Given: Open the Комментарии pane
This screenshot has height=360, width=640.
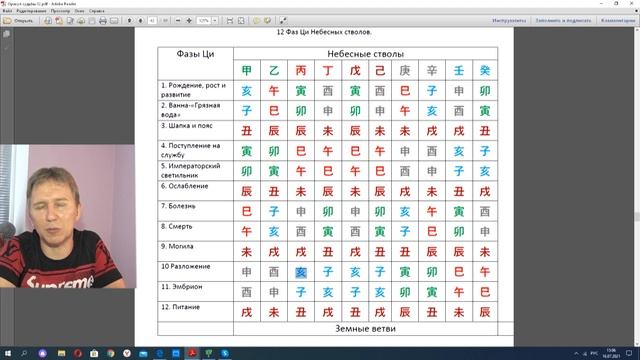Looking at the screenshot, I should pyautogui.click(x=618, y=20).
